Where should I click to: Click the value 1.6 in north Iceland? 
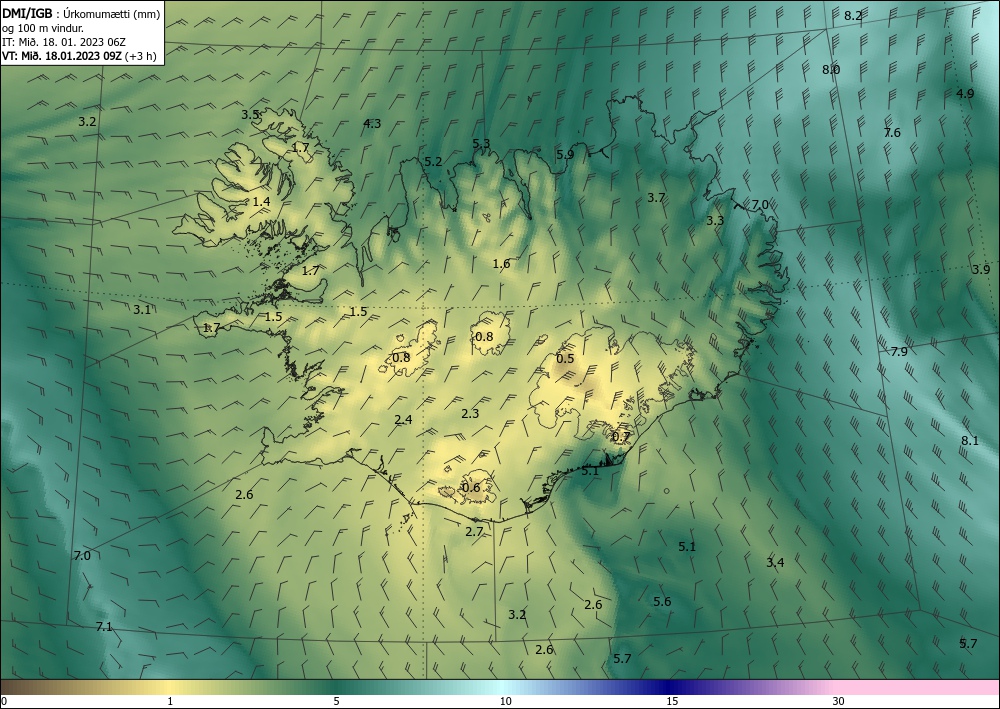[x=501, y=263]
